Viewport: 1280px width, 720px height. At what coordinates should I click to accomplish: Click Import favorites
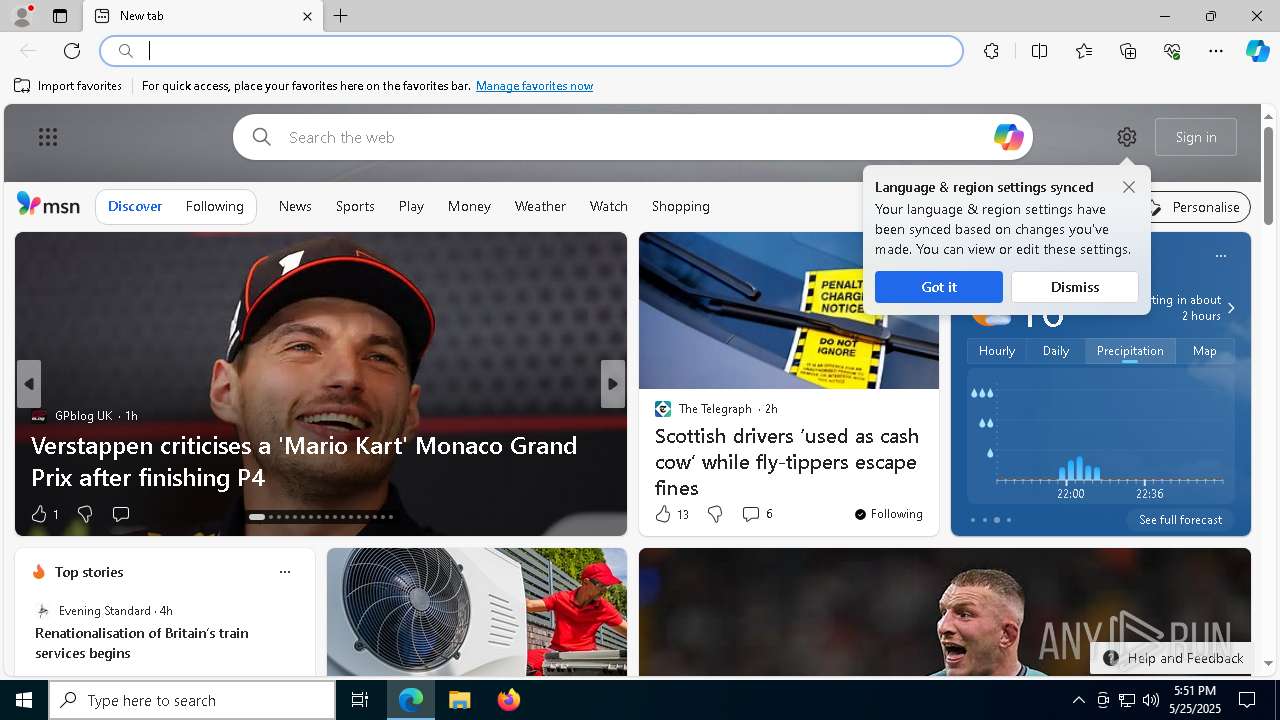pyautogui.click(x=68, y=86)
